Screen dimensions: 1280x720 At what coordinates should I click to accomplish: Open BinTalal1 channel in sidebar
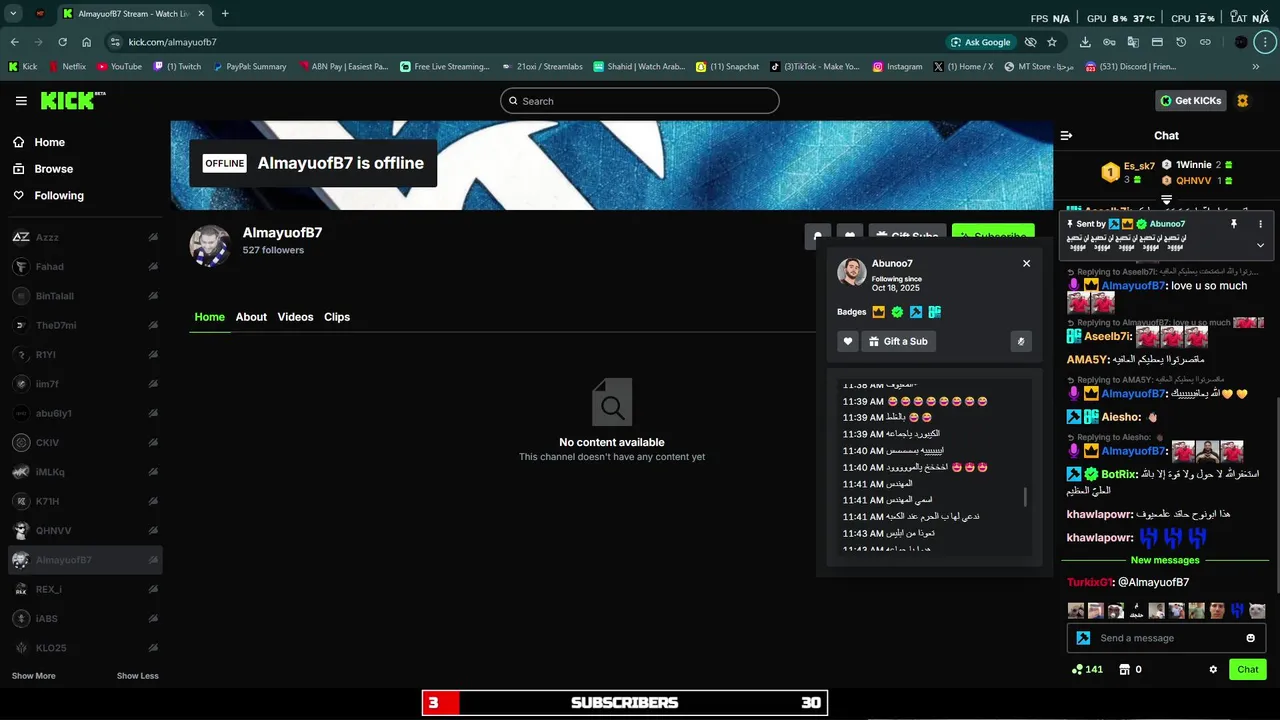pos(85,296)
